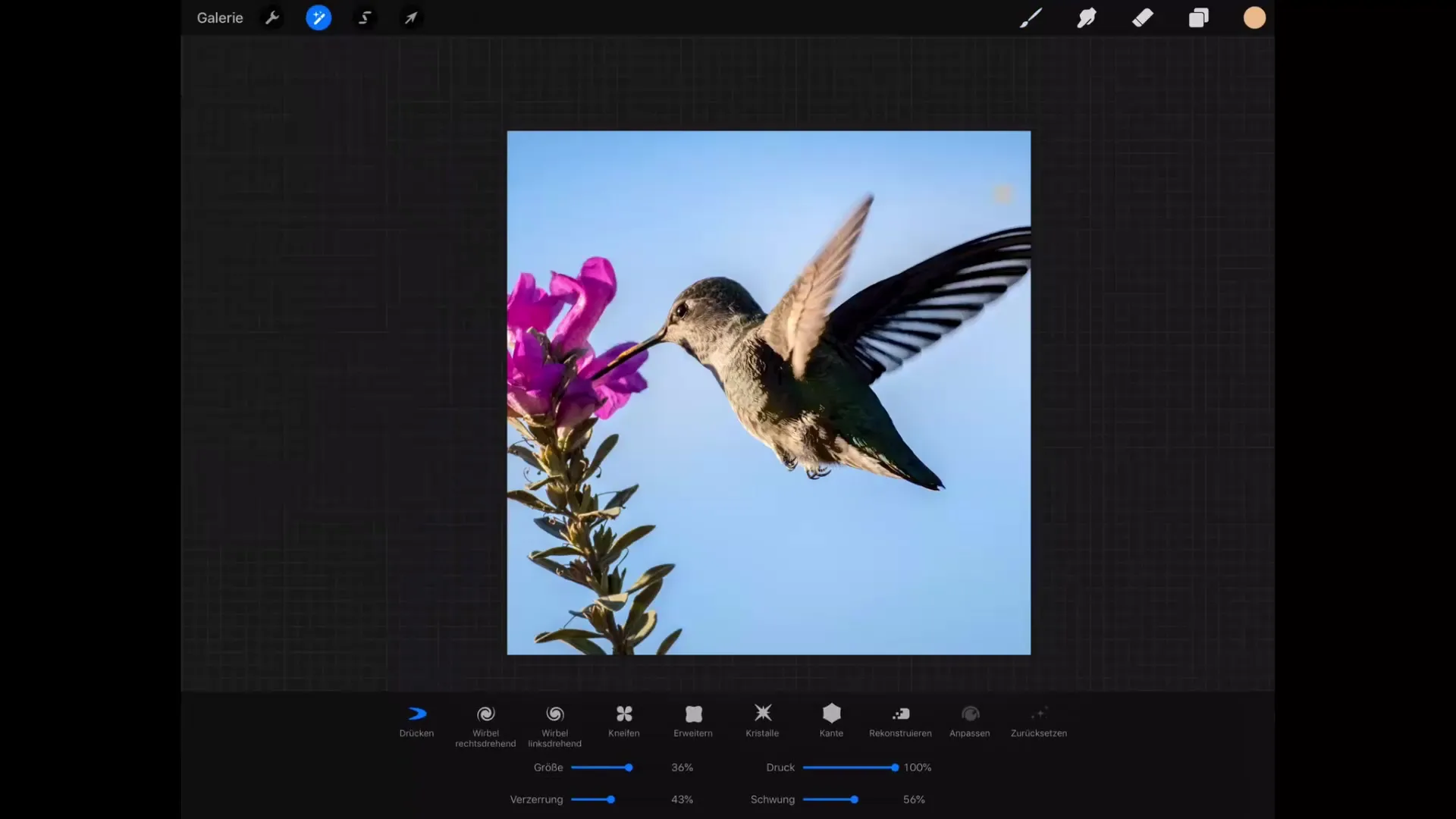Activate the Selection S-shaped tool

pos(365,17)
